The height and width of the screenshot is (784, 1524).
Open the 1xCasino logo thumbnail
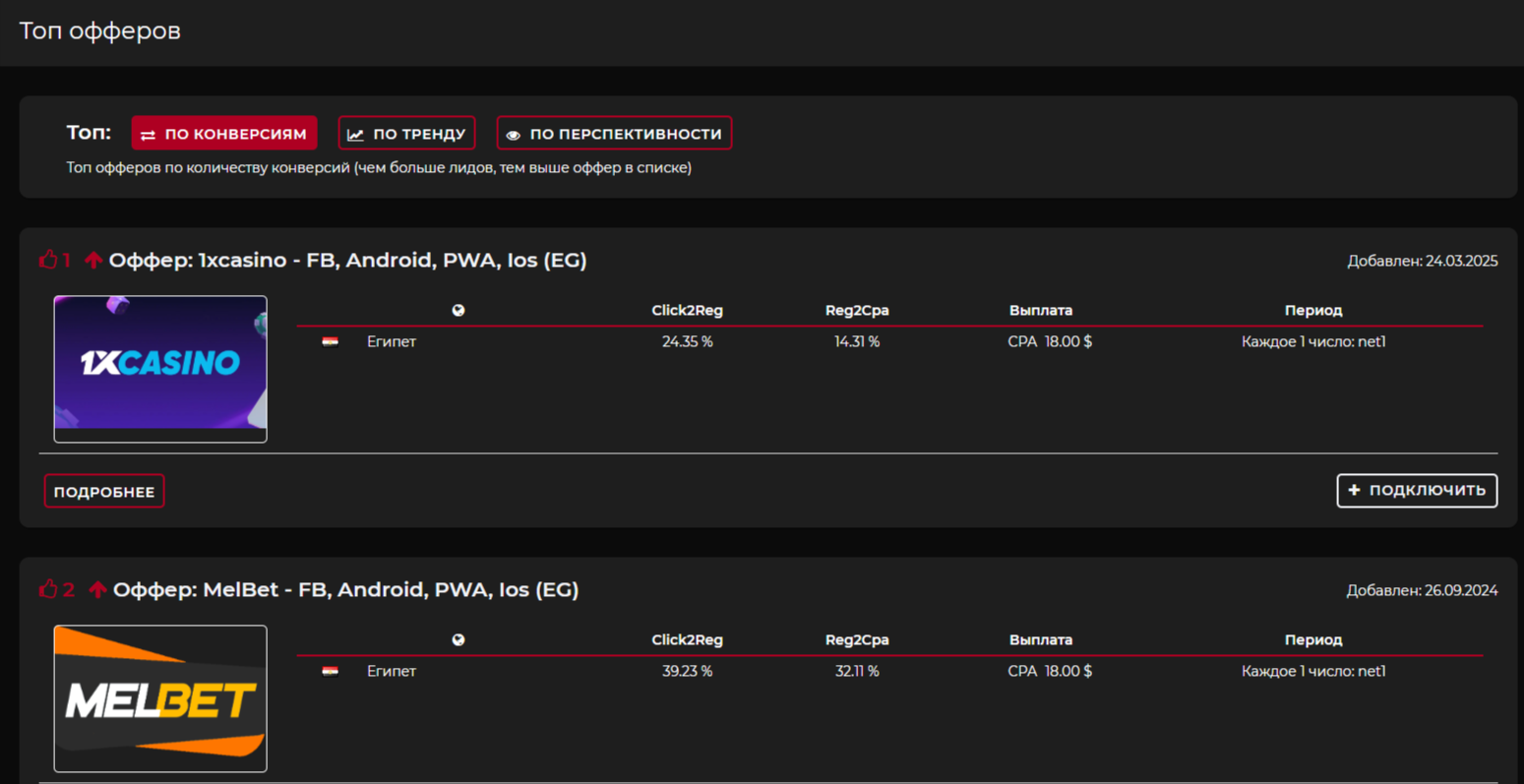tap(160, 368)
